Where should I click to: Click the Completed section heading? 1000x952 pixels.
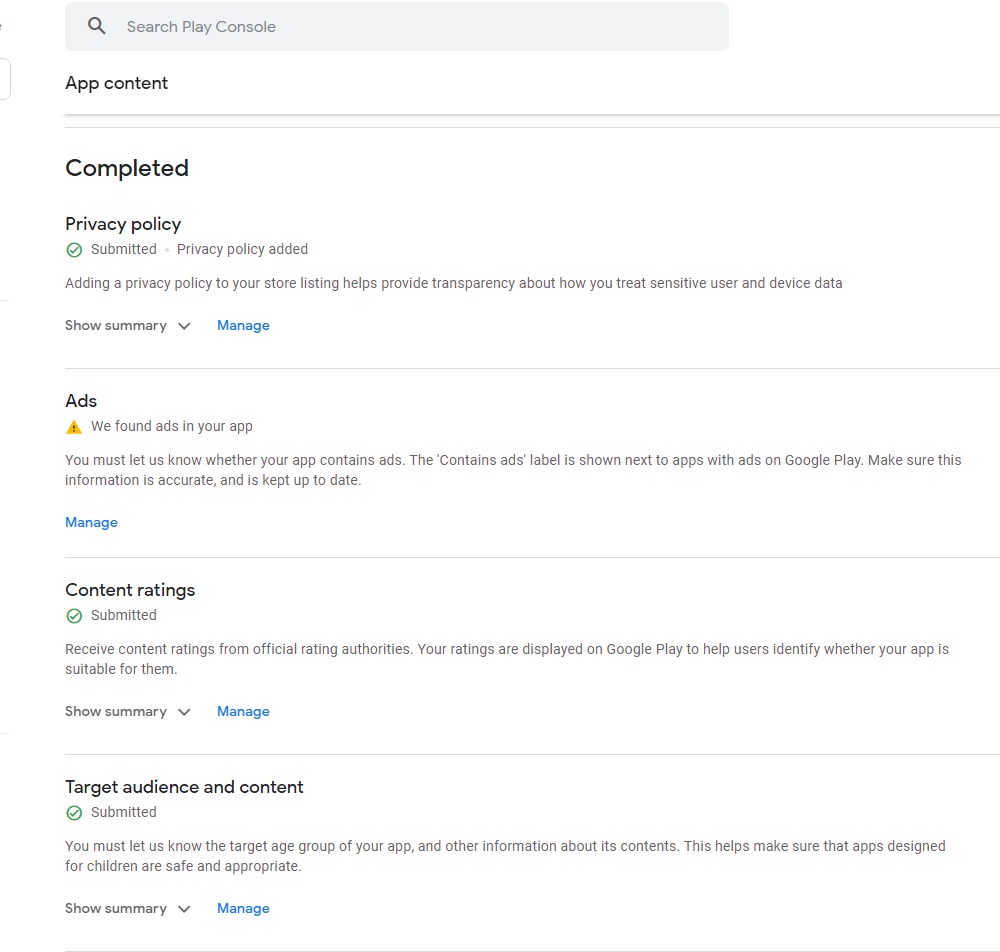coord(127,168)
